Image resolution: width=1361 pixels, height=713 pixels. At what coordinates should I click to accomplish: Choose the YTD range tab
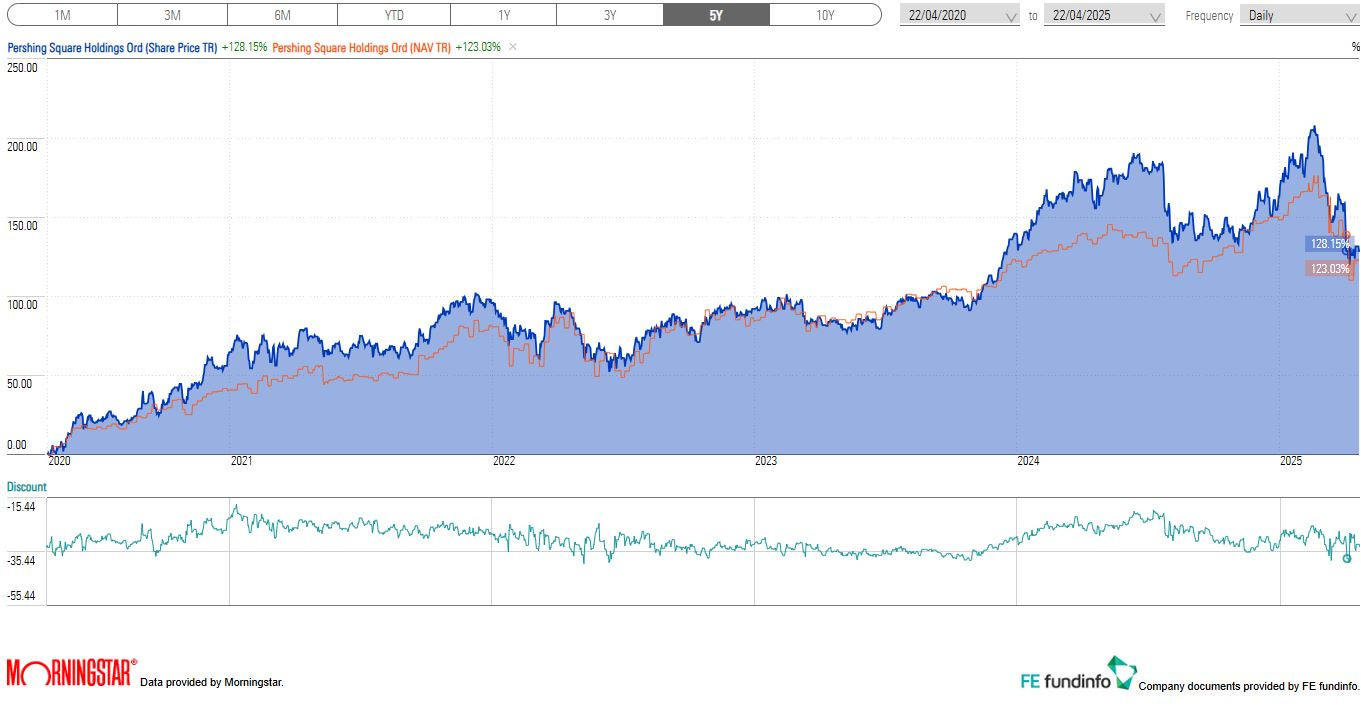[x=394, y=15]
